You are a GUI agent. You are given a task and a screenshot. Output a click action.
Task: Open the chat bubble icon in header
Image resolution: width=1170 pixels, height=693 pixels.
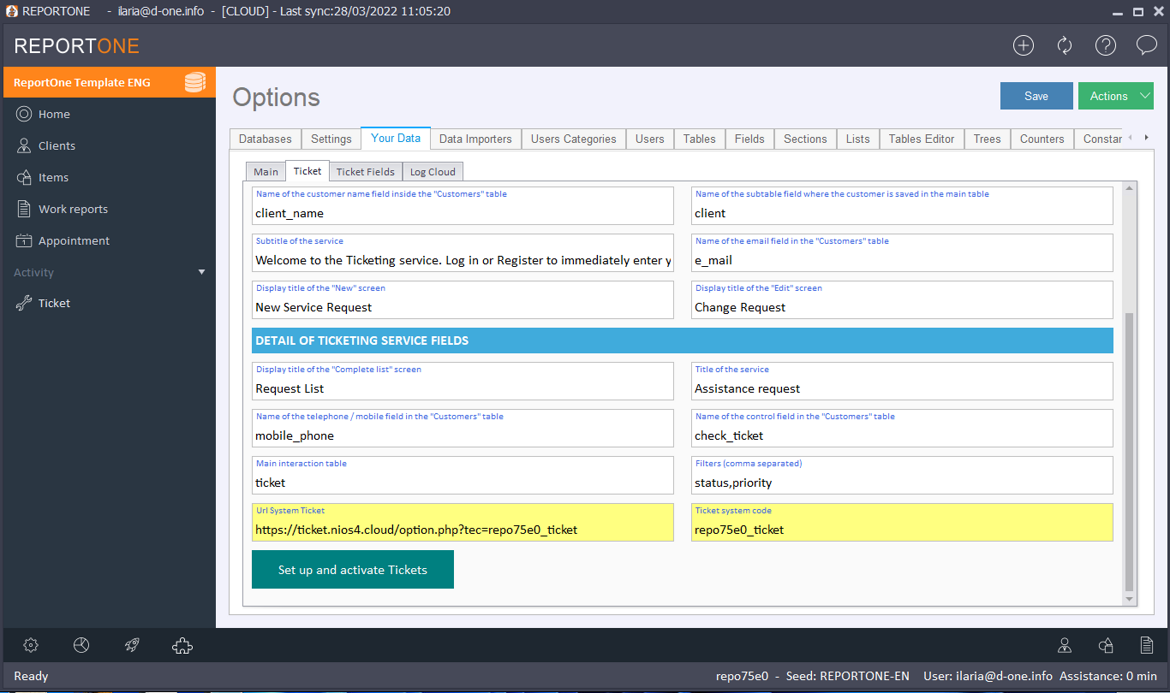coord(1146,45)
